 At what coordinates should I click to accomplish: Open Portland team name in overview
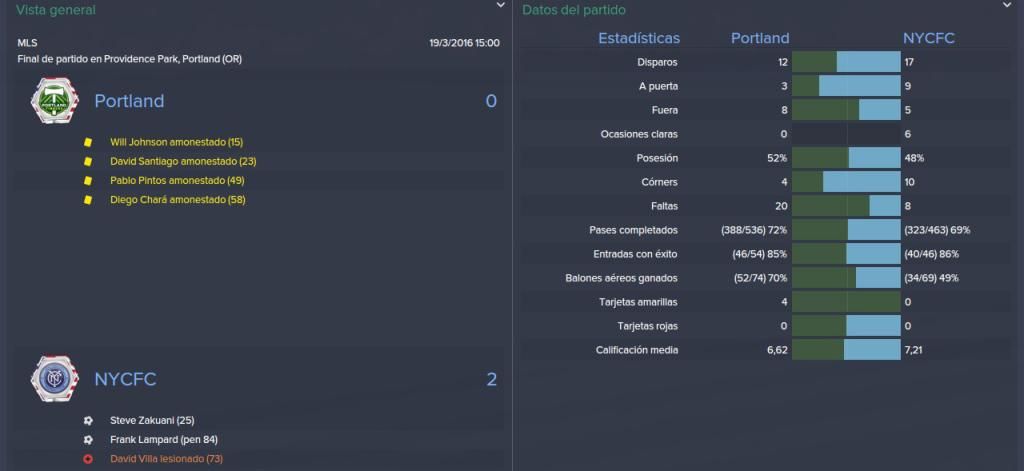[x=129, y=101]
